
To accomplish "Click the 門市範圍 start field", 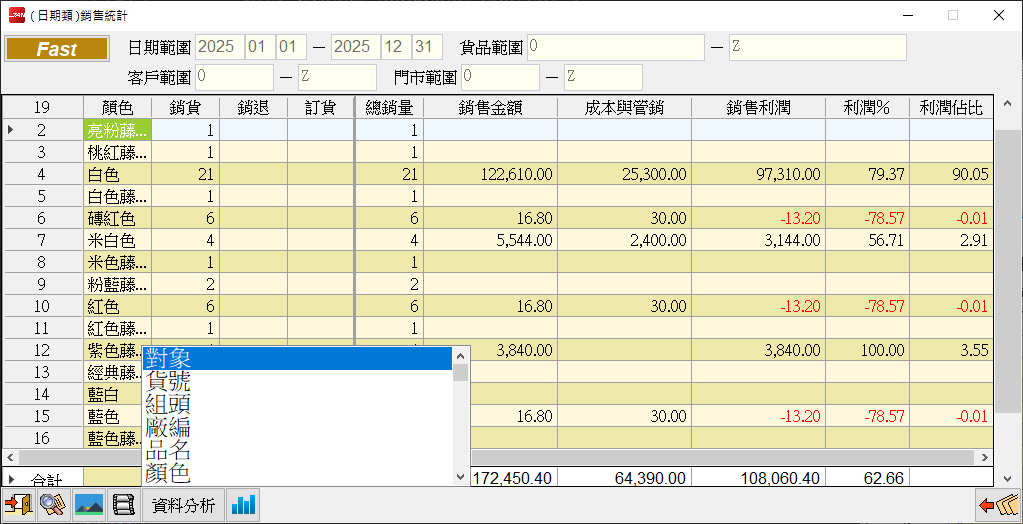I will [x=500, y=77].
